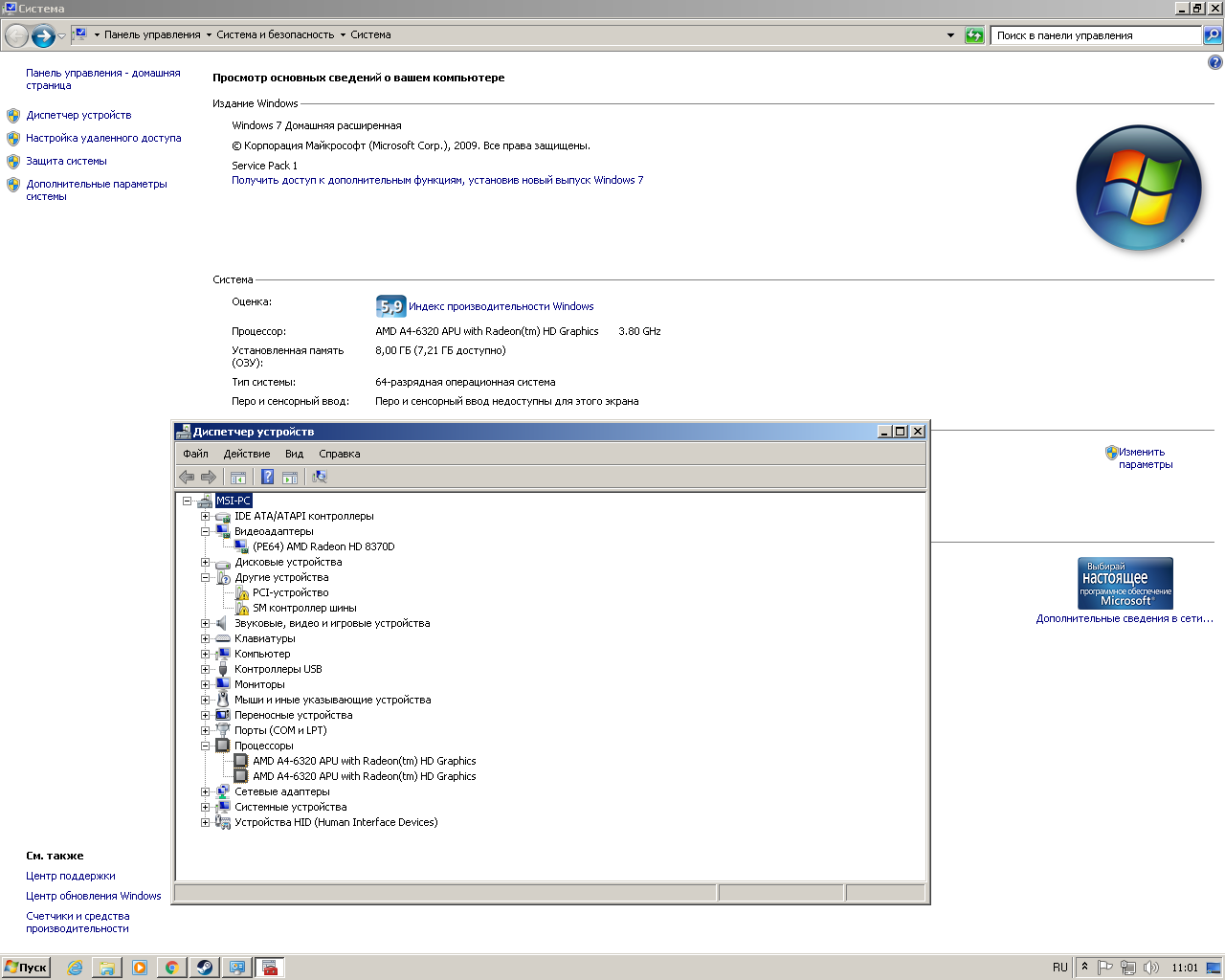Screen dimensions: 1225x980
Task: Click the Back arrow in Device Manager toolbar
Action: [187, 477]
